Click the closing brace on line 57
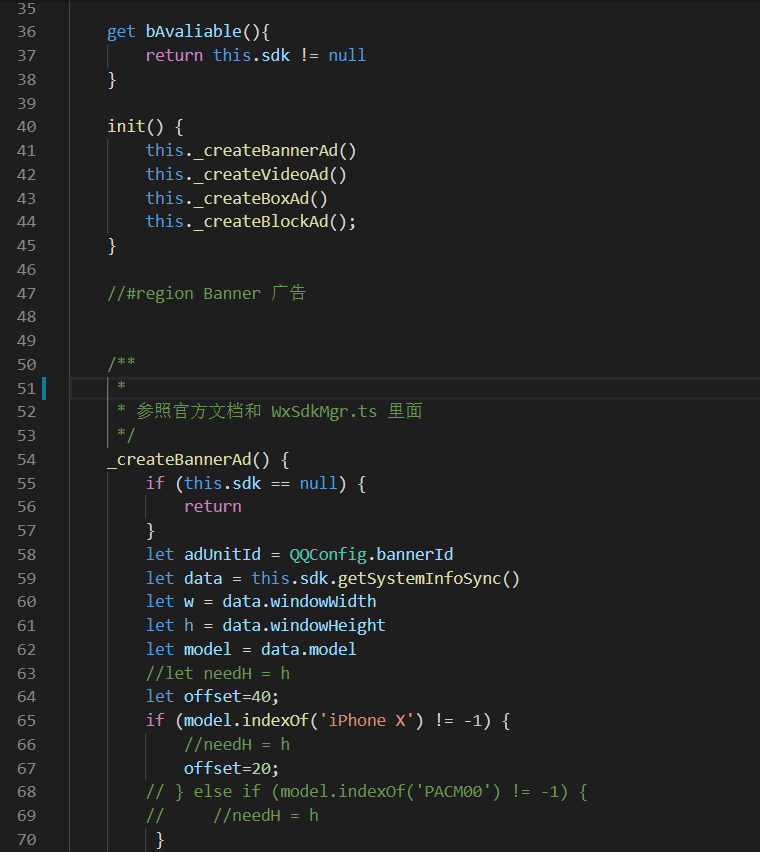 coord(150,531)
